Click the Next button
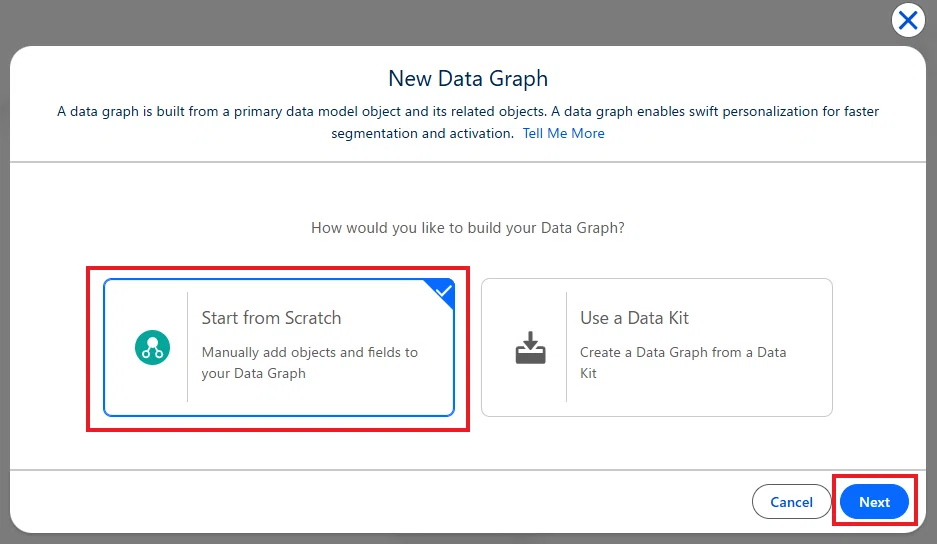Screen dimensions: 937x544 (x=874, y=502)
